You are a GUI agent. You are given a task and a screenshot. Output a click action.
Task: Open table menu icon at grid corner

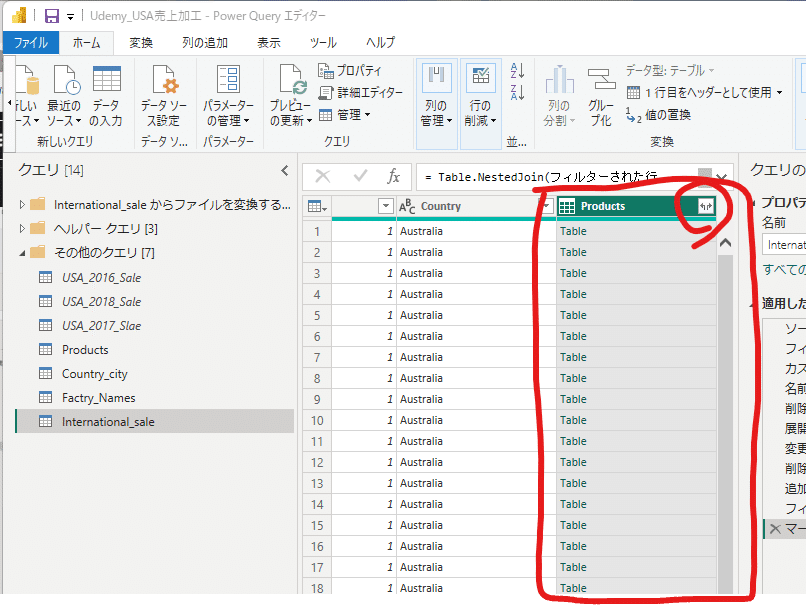(x=317, y=207)
